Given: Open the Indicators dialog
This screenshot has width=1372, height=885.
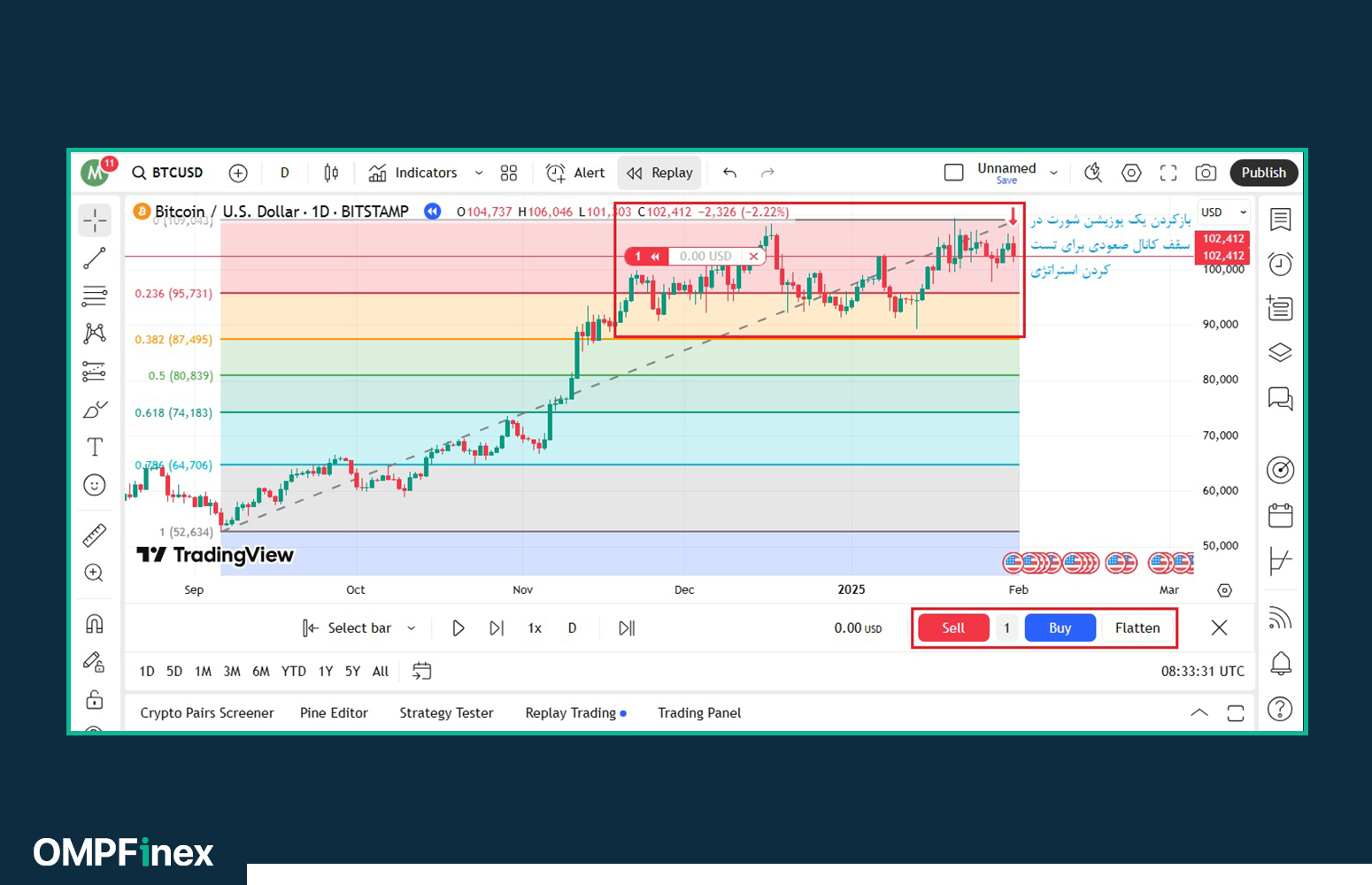Looking at the screenshot, I should [413, 173].
